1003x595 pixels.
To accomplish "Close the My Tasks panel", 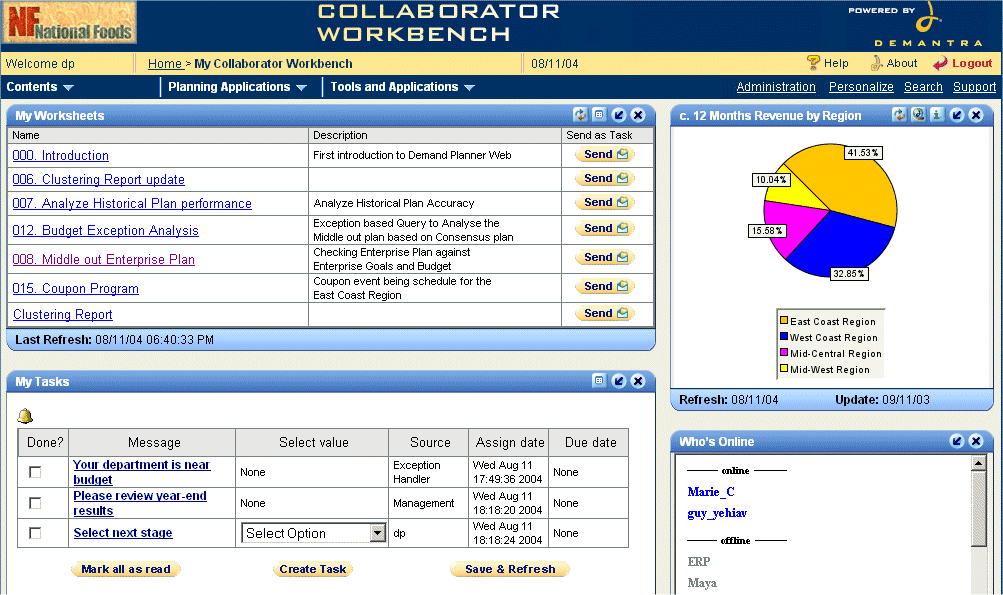I will tap(638, 381).
